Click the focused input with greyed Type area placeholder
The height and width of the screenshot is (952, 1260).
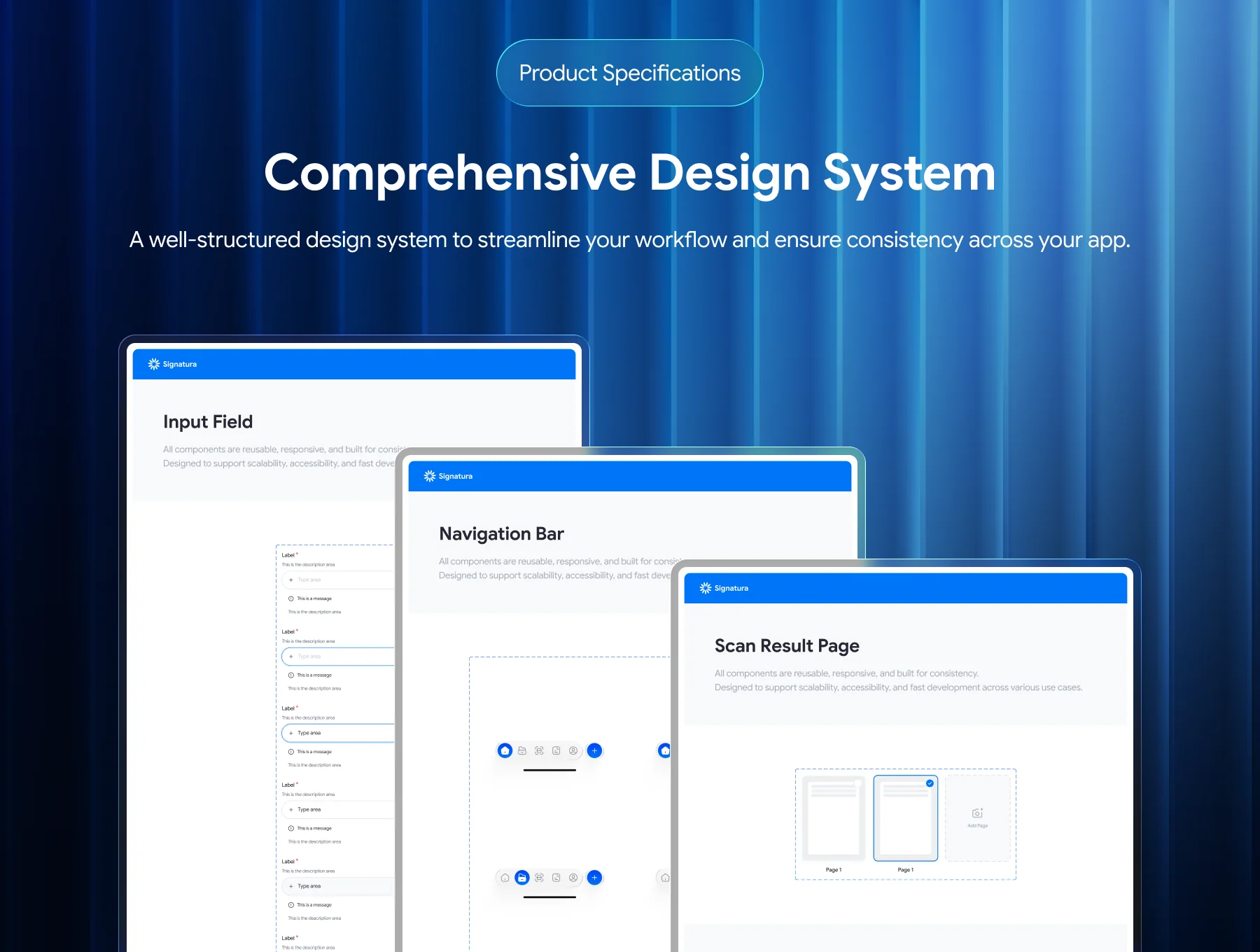[x=338, y=657]
